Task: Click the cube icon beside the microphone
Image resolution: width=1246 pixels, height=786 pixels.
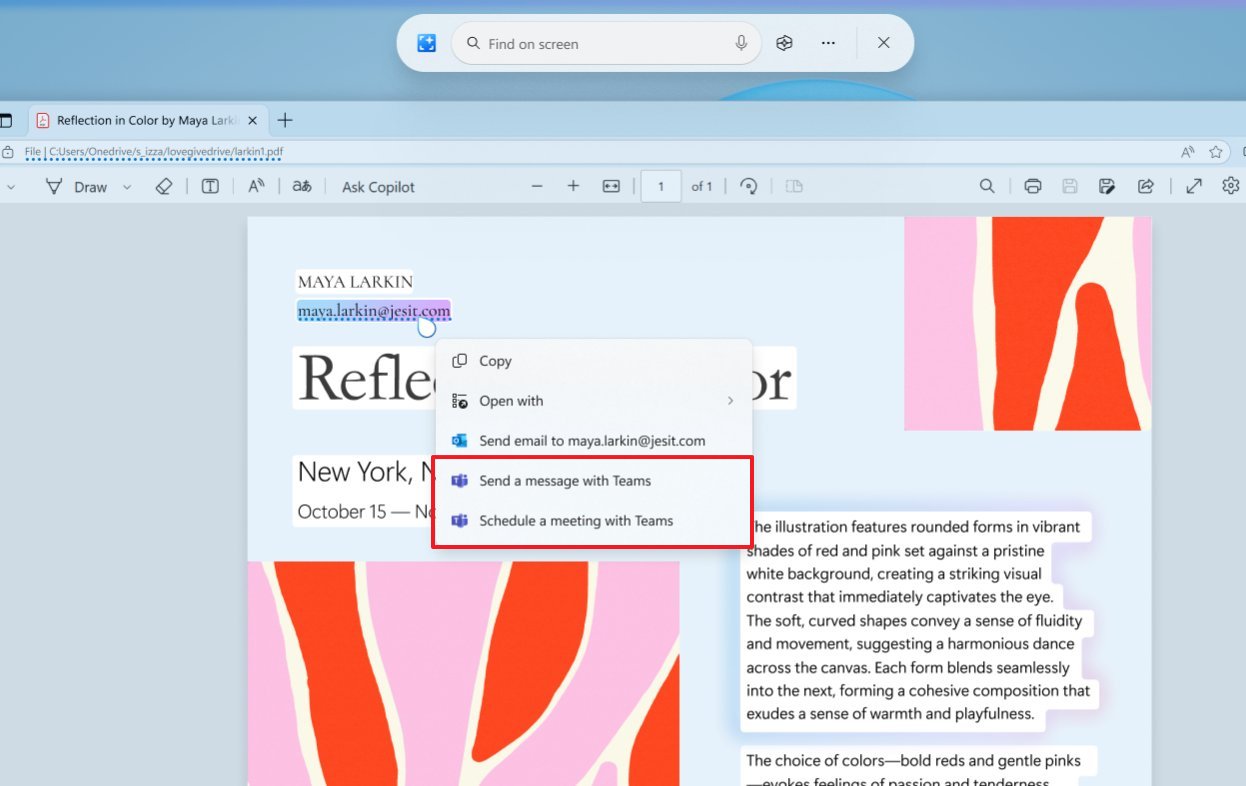Action: tap(785, 43)
